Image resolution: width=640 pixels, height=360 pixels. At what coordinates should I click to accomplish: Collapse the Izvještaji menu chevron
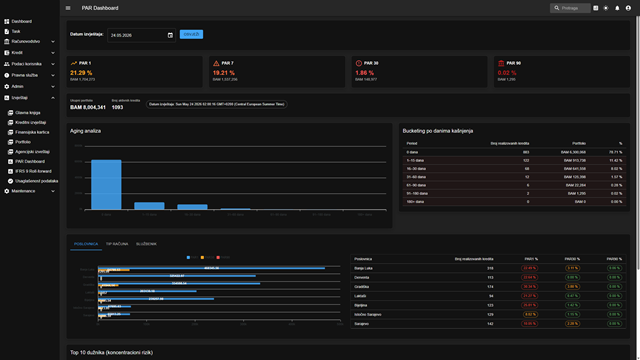(53, 98)
